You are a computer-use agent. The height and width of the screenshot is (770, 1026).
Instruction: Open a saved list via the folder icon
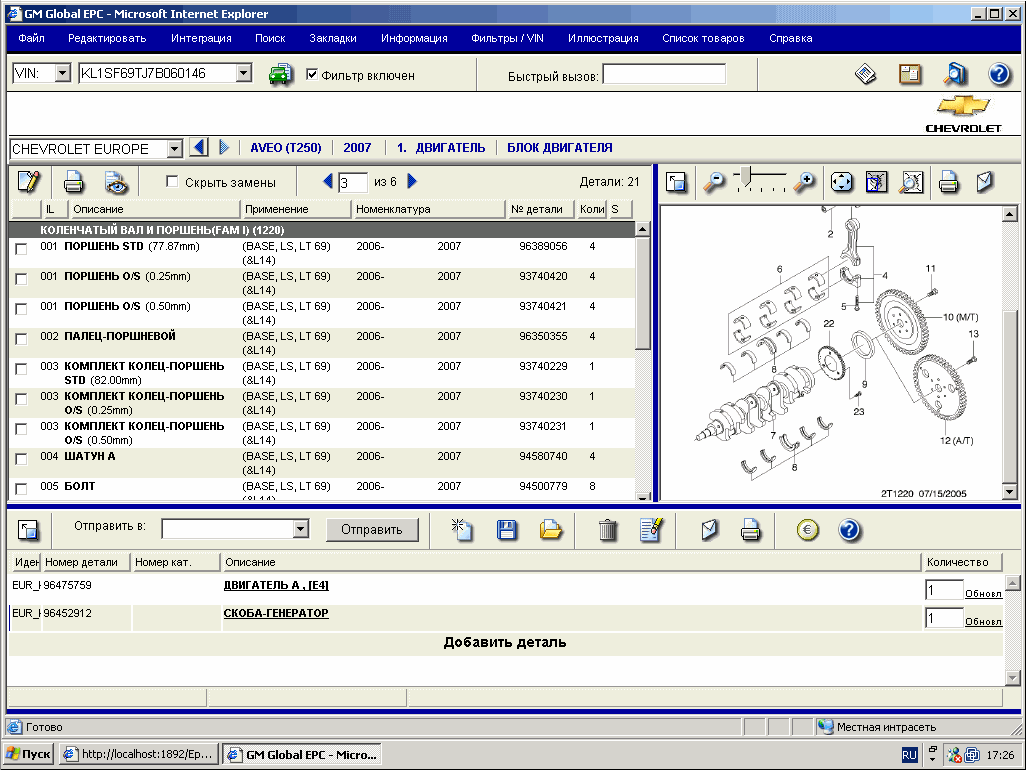(551, 530)
